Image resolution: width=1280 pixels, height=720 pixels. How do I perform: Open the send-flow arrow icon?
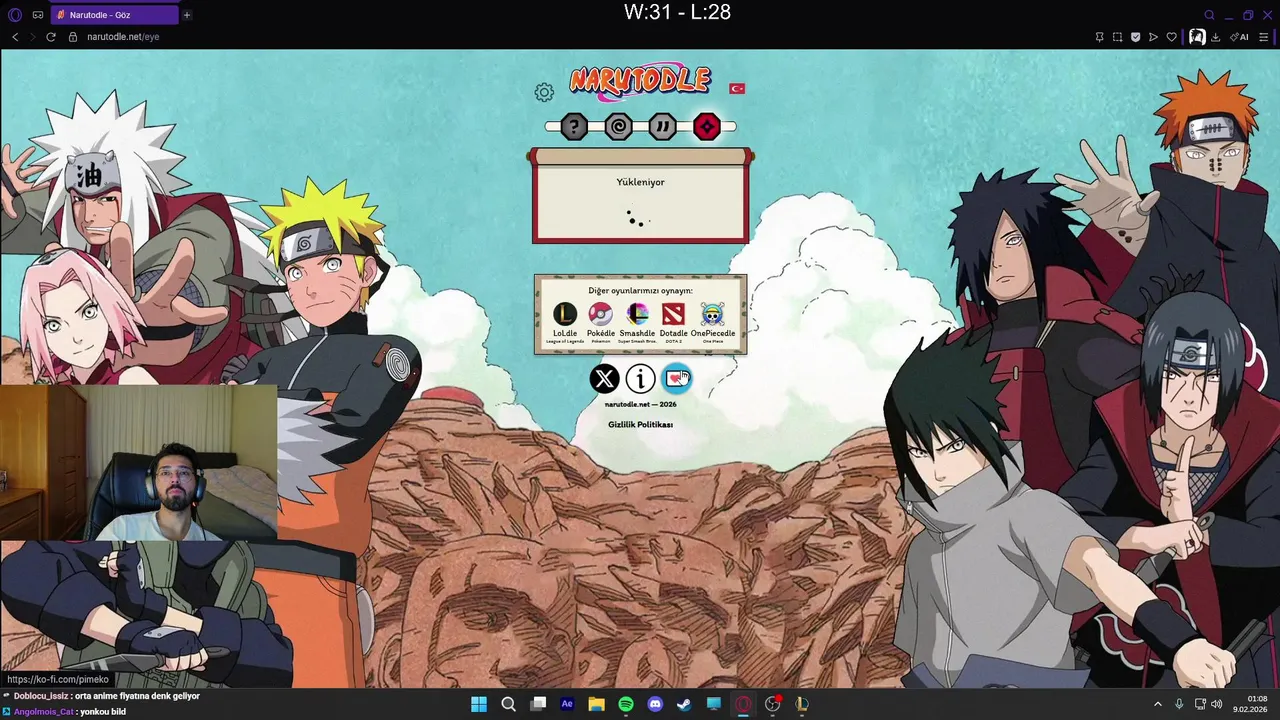pyautogui.click(x=1153, y=37)
